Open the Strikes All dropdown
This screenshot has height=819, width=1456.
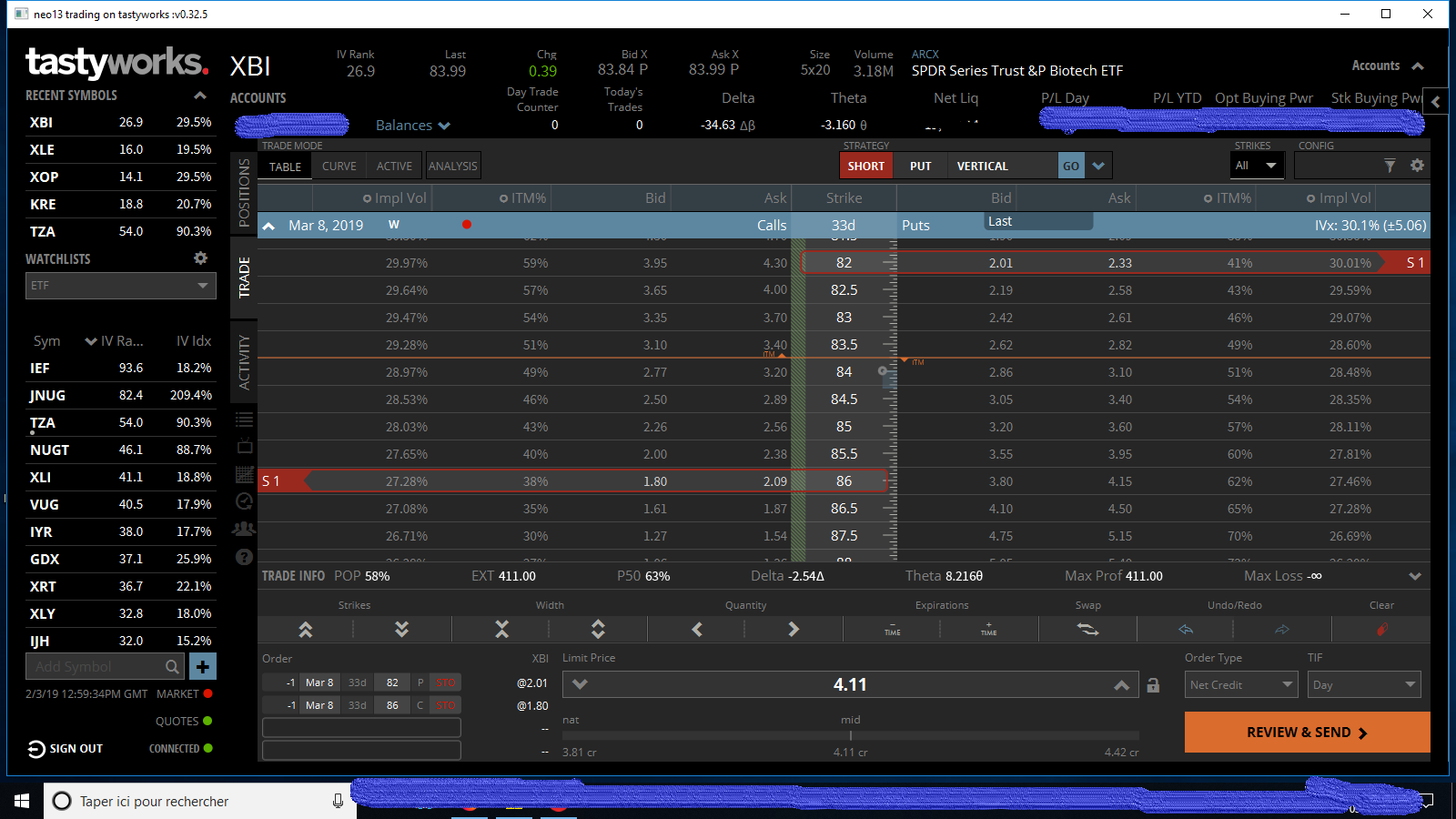tap(1256, 166)
